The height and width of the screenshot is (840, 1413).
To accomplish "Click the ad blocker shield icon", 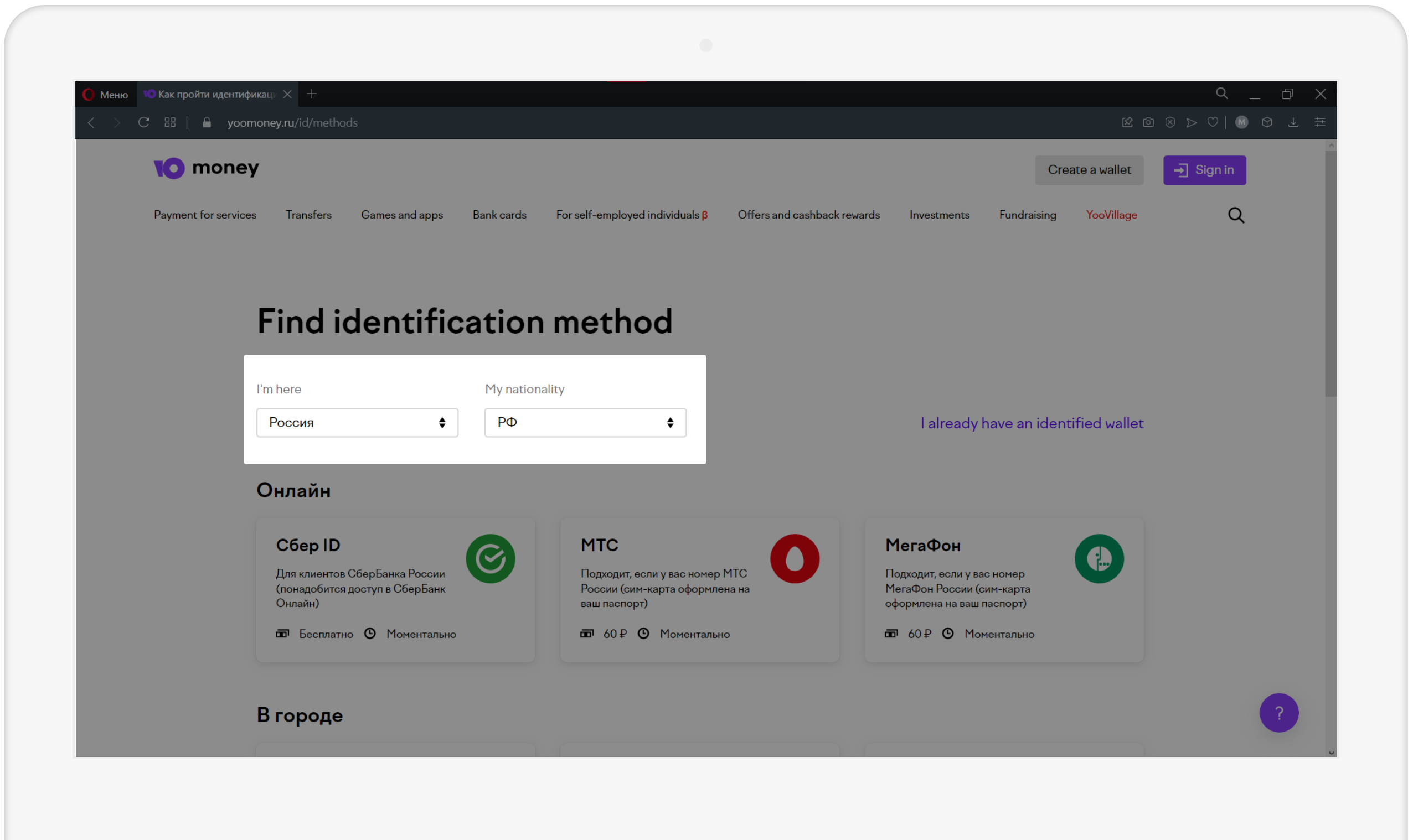I will [1170, 122].
